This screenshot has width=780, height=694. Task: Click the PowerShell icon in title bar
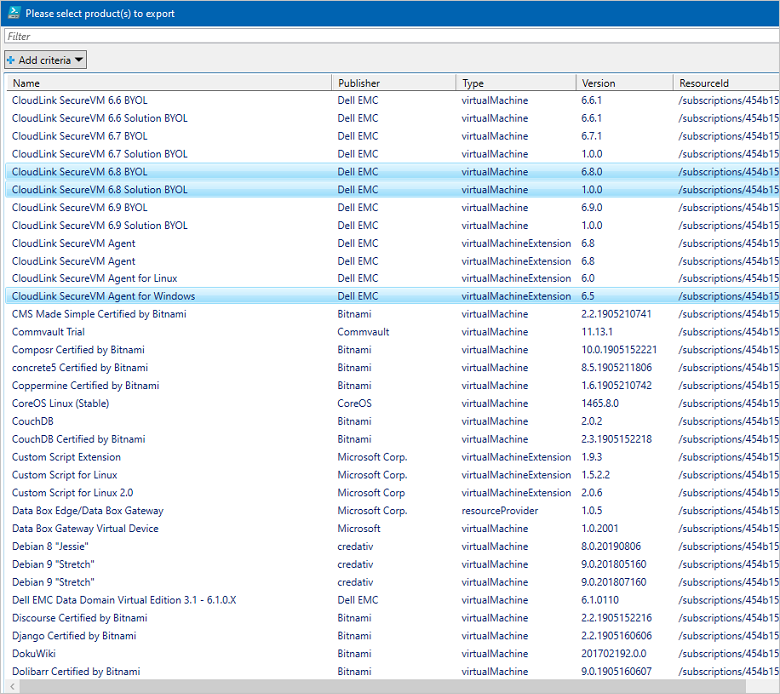[x=14, y=13]
